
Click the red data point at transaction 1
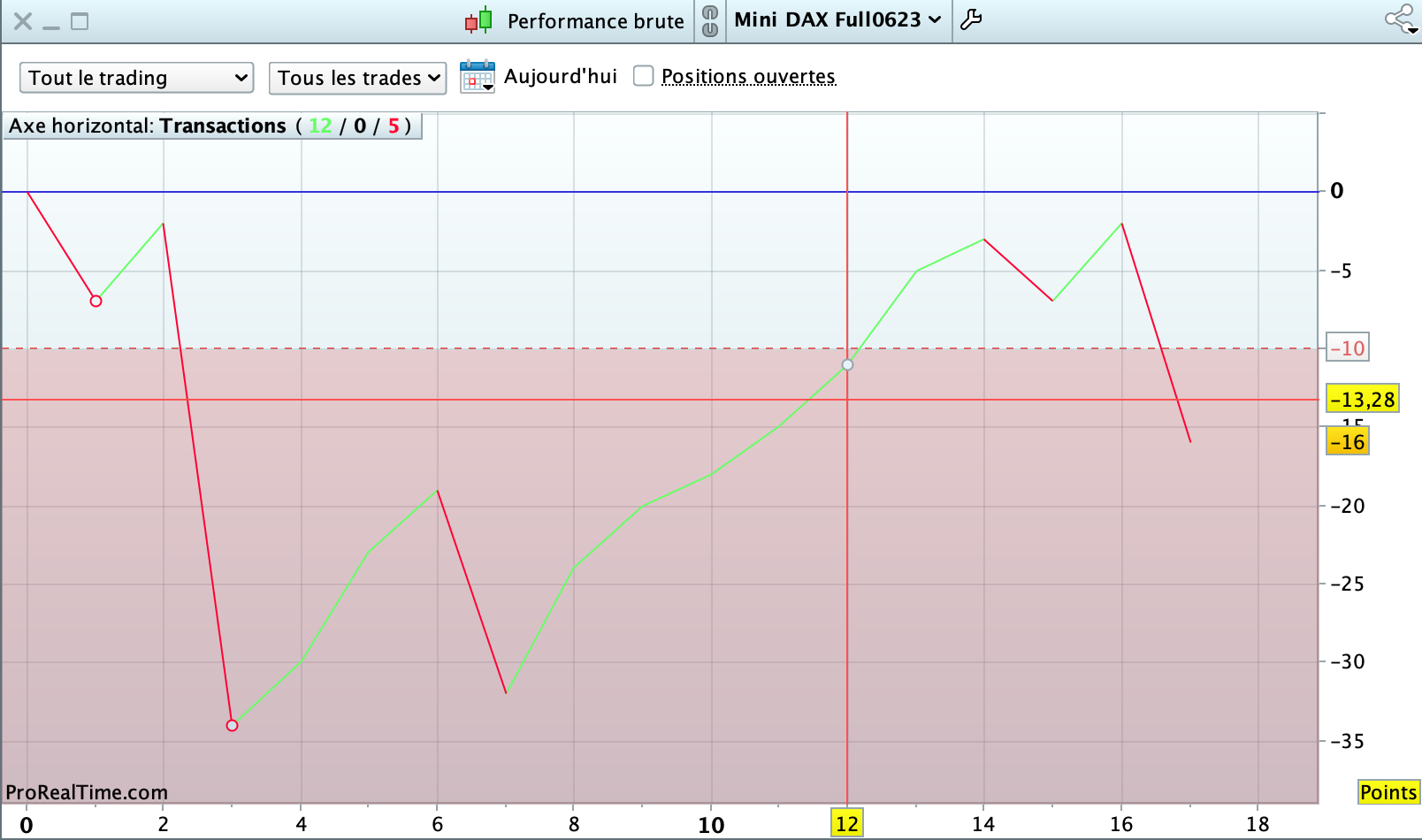coord(96,302)
